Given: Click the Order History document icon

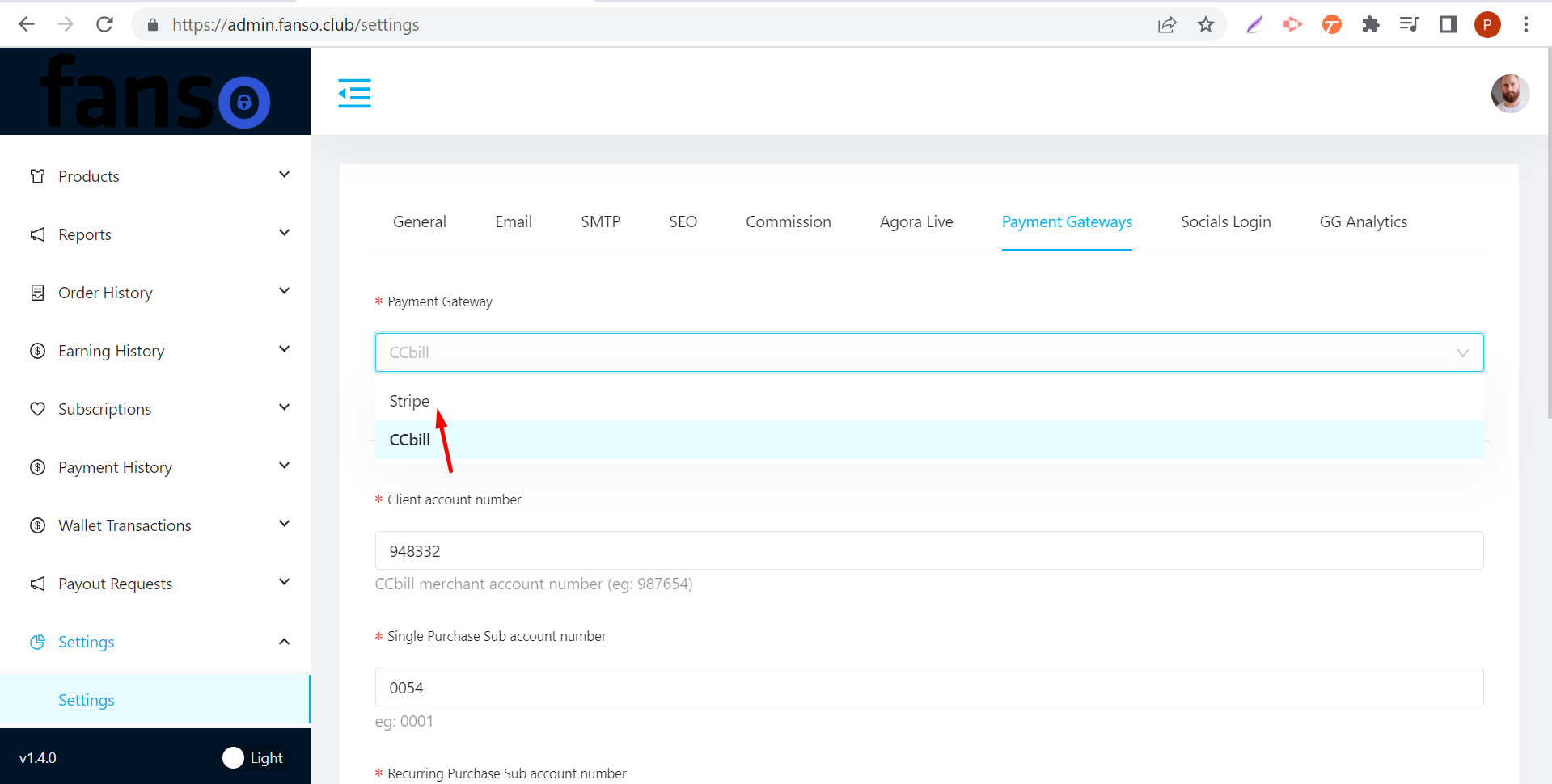Looking at the screenshot, I should click(x=37, y=293).
